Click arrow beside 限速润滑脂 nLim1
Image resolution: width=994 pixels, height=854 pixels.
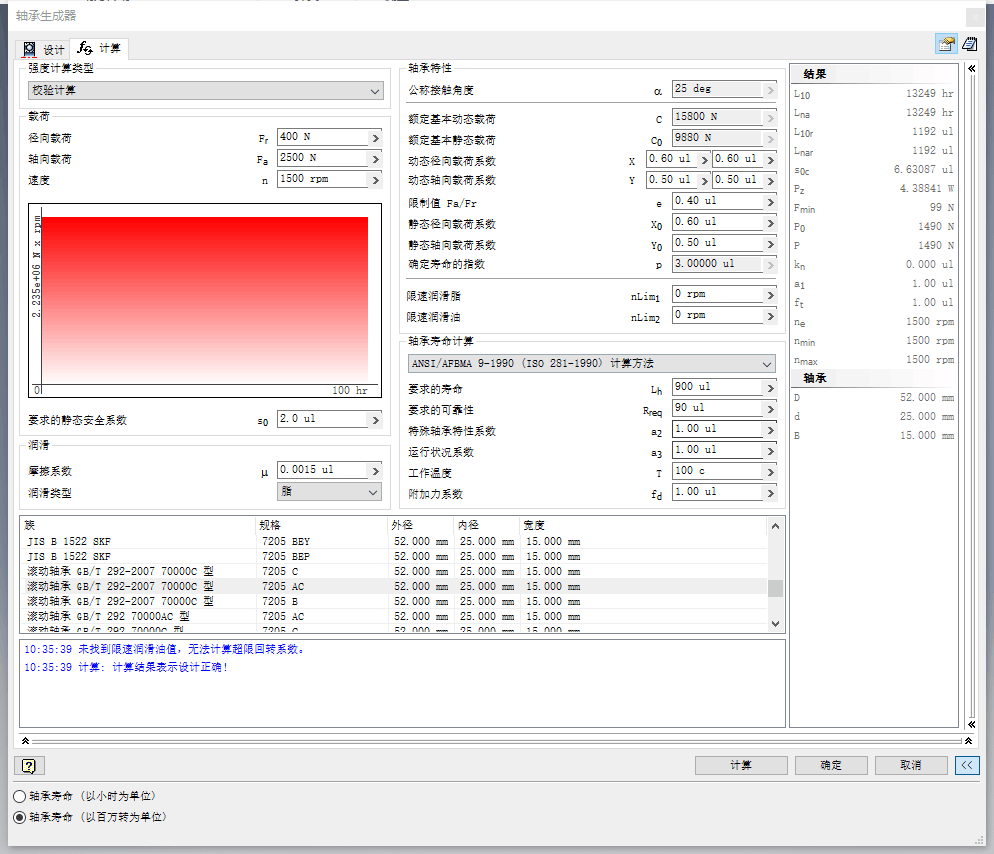(771, 295)
